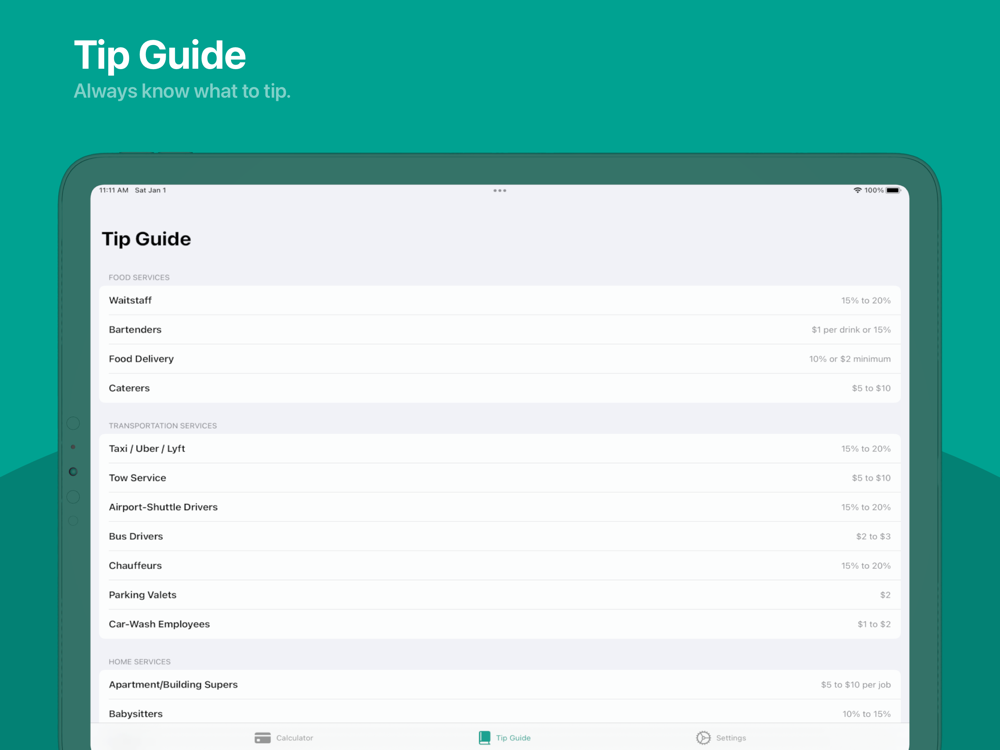Click the Car-Wash $1 to $2 value

click(x=874, y=624)
